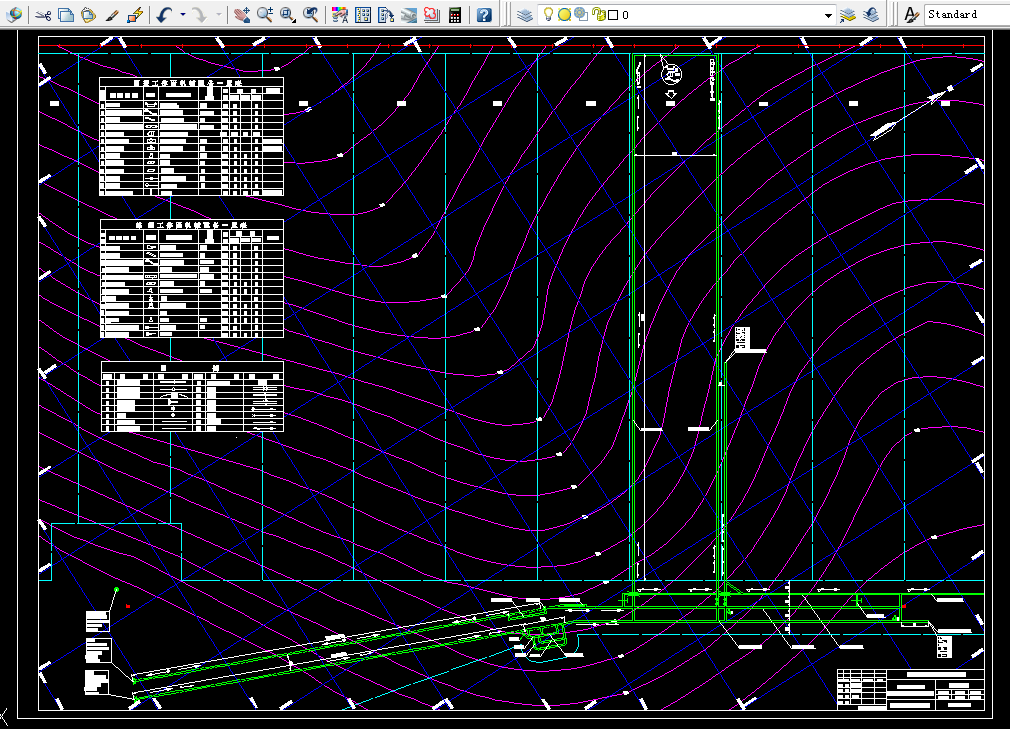
Task: Toggle layer 0 viewport freeze icon
Action: [580, 14]
